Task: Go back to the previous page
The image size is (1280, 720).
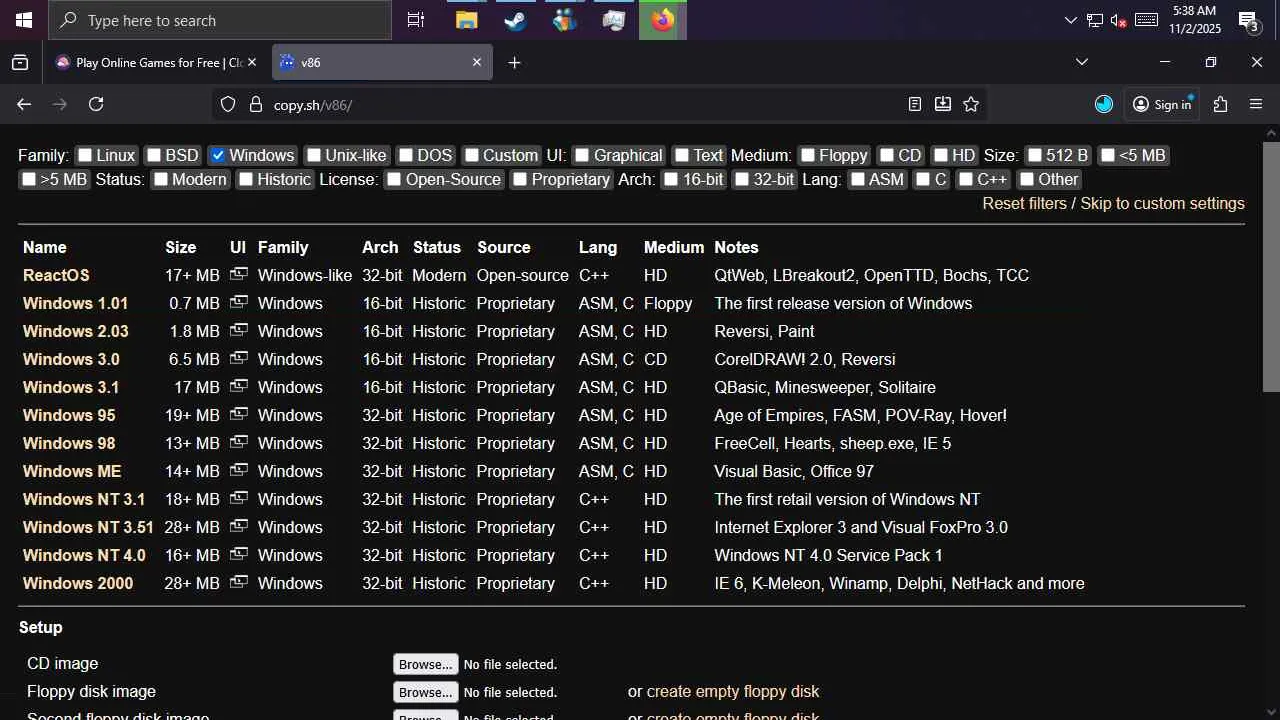Action: (x=24, y=104)
